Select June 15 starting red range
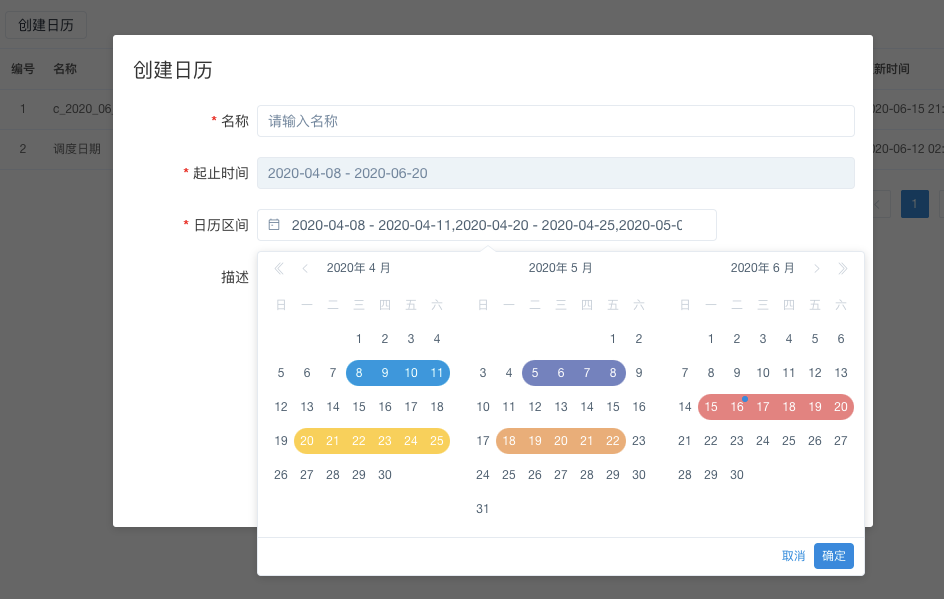 point(711,407)
